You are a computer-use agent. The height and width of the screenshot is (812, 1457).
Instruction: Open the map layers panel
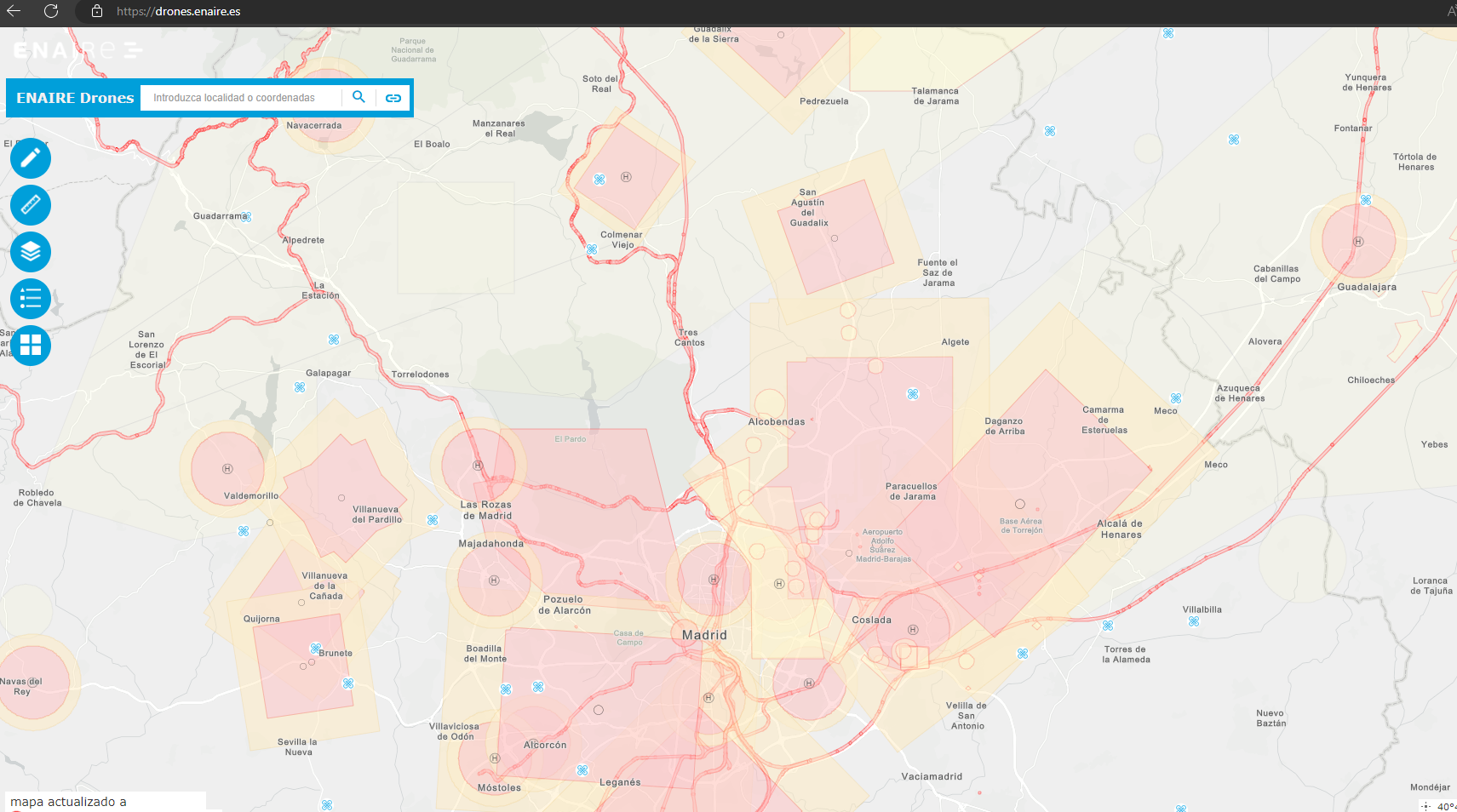31,252
